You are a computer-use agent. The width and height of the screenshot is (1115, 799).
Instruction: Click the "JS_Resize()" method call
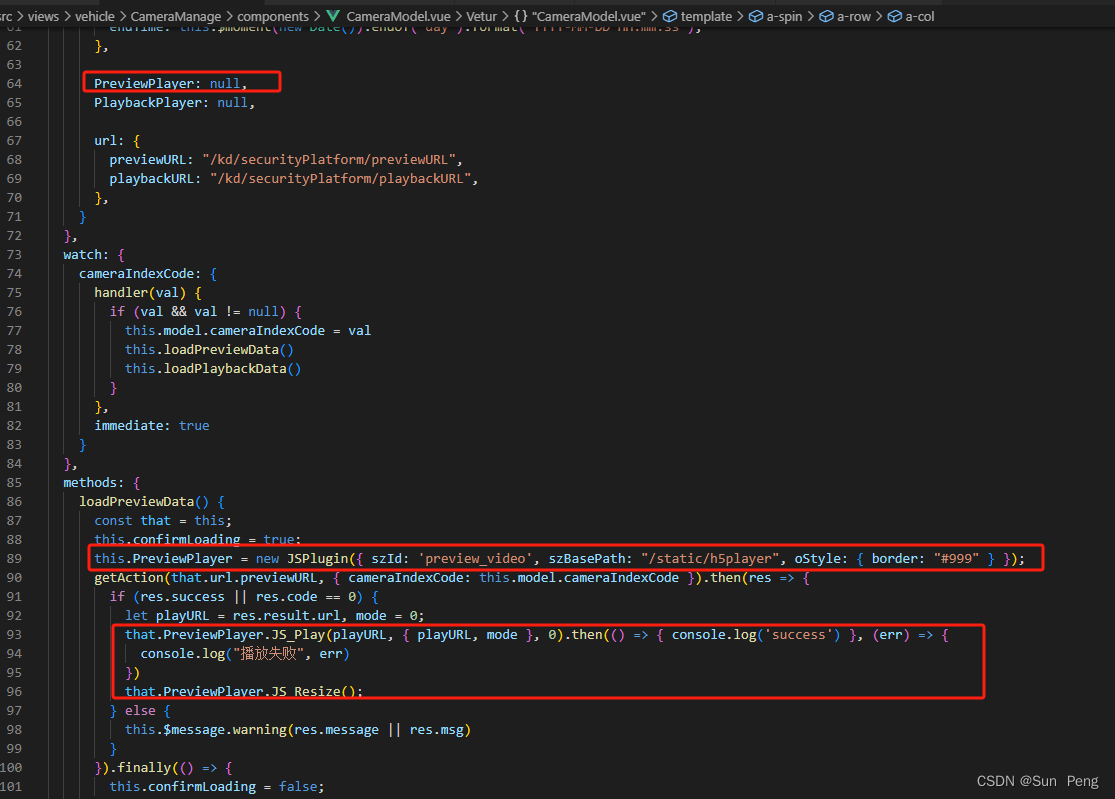316,691
